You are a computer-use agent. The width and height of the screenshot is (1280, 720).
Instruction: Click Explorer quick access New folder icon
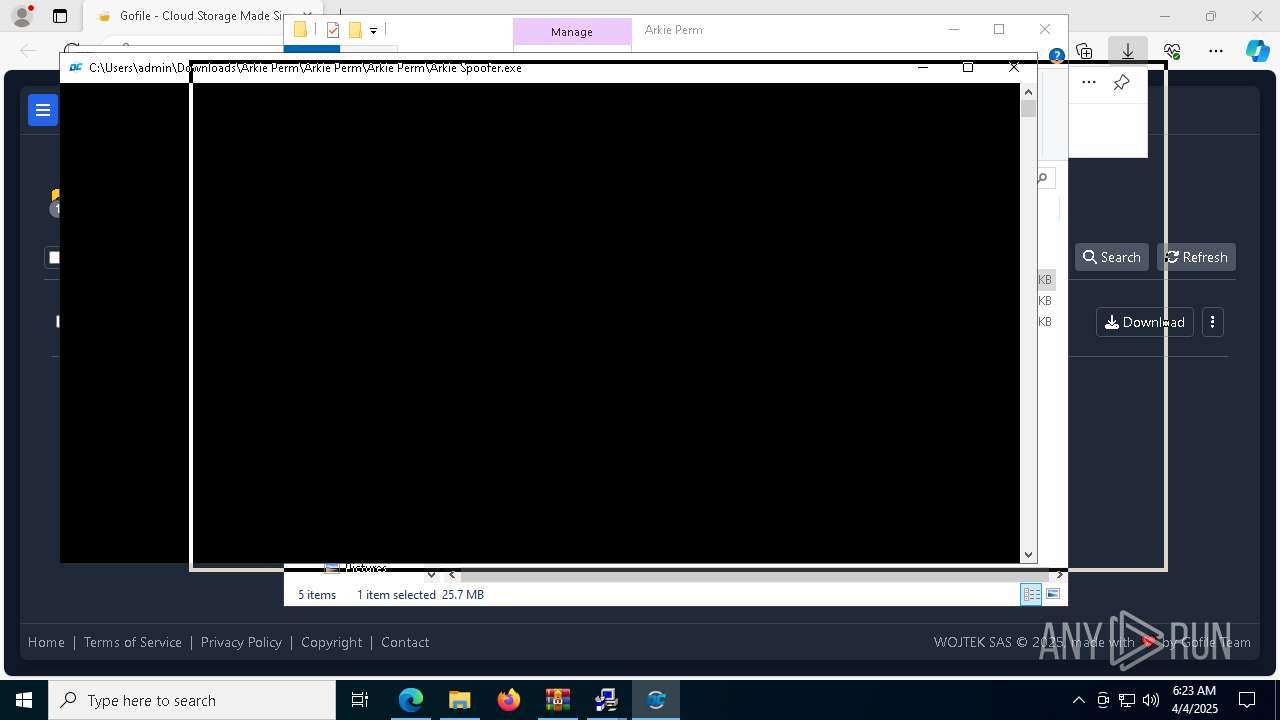click(x=355, y=30)
